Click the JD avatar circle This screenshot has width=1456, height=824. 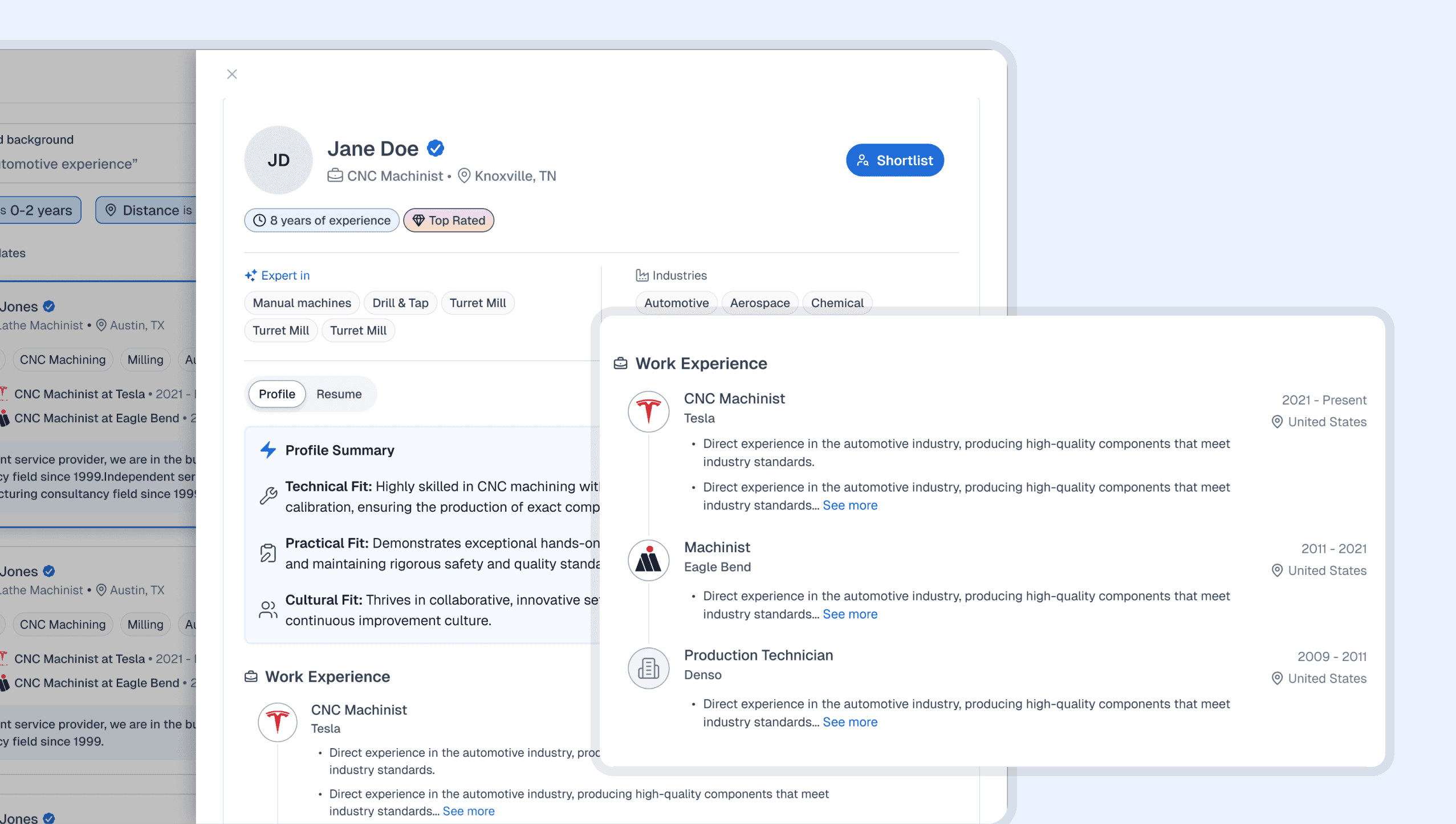click(x=278, y=160)
